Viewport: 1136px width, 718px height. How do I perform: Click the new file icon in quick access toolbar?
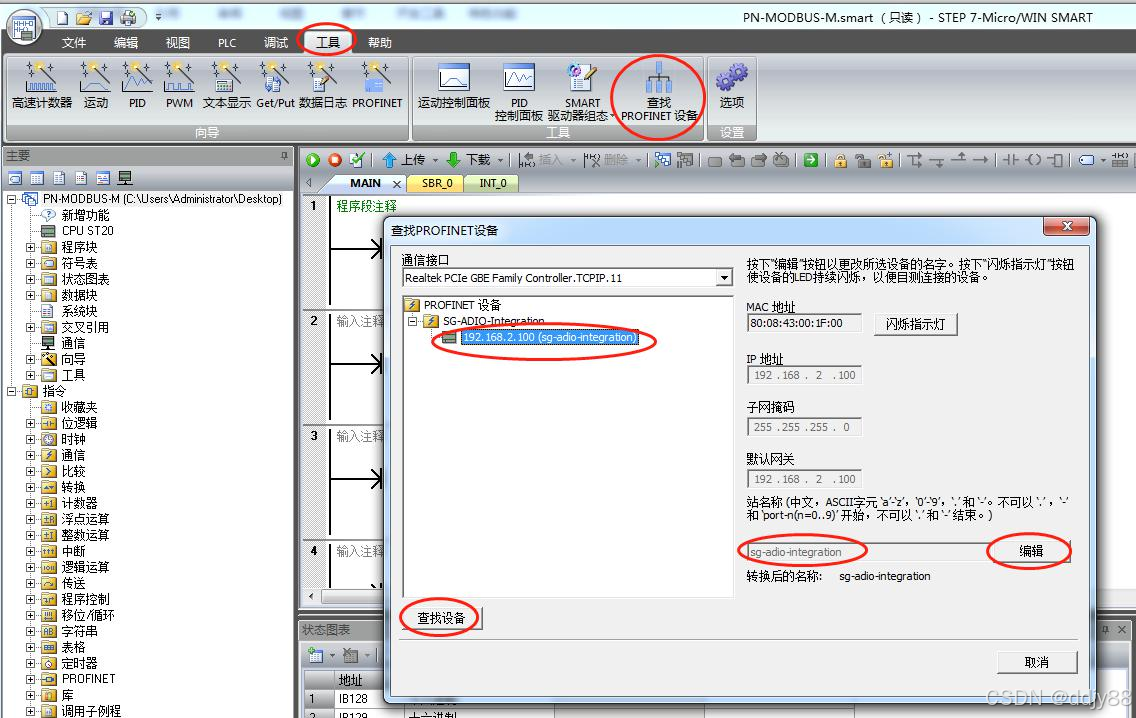[62, 18]
